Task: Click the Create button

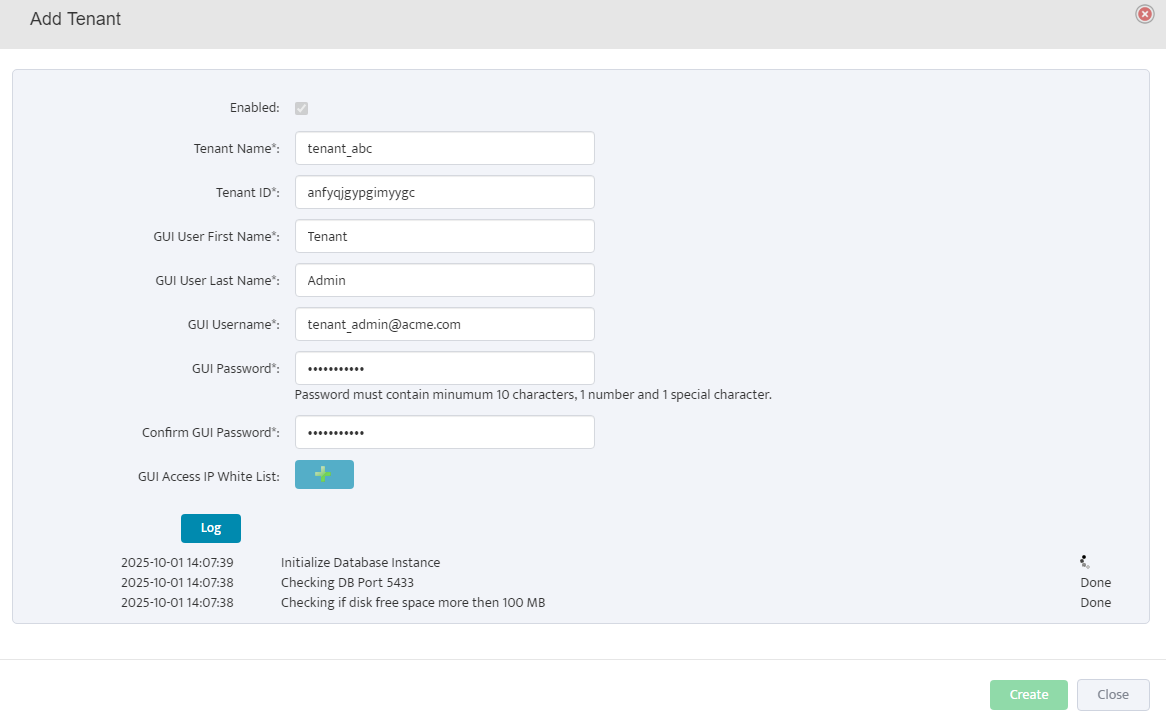Action: 1028,695
